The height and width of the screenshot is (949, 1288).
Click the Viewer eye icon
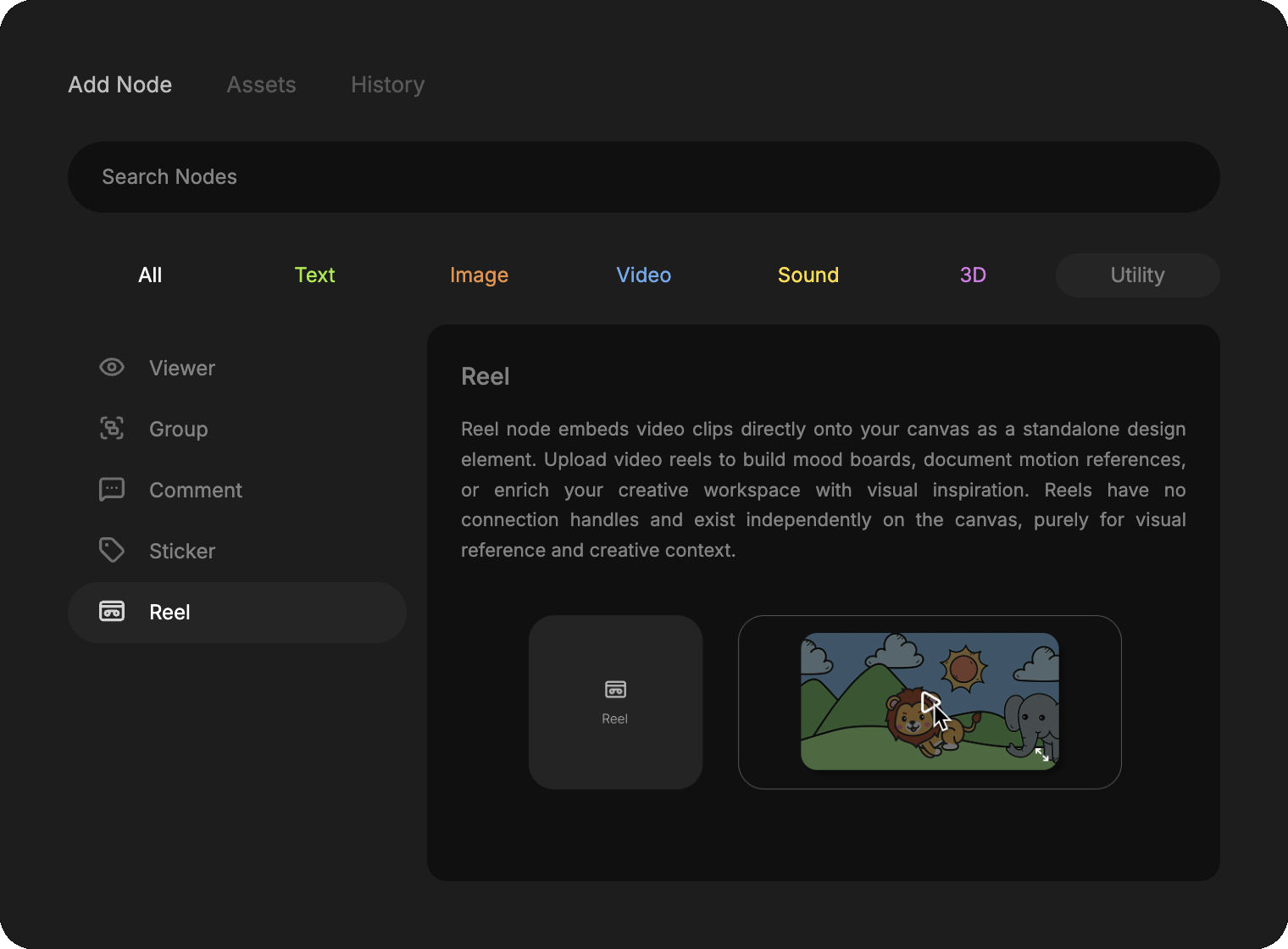point(112,368)
